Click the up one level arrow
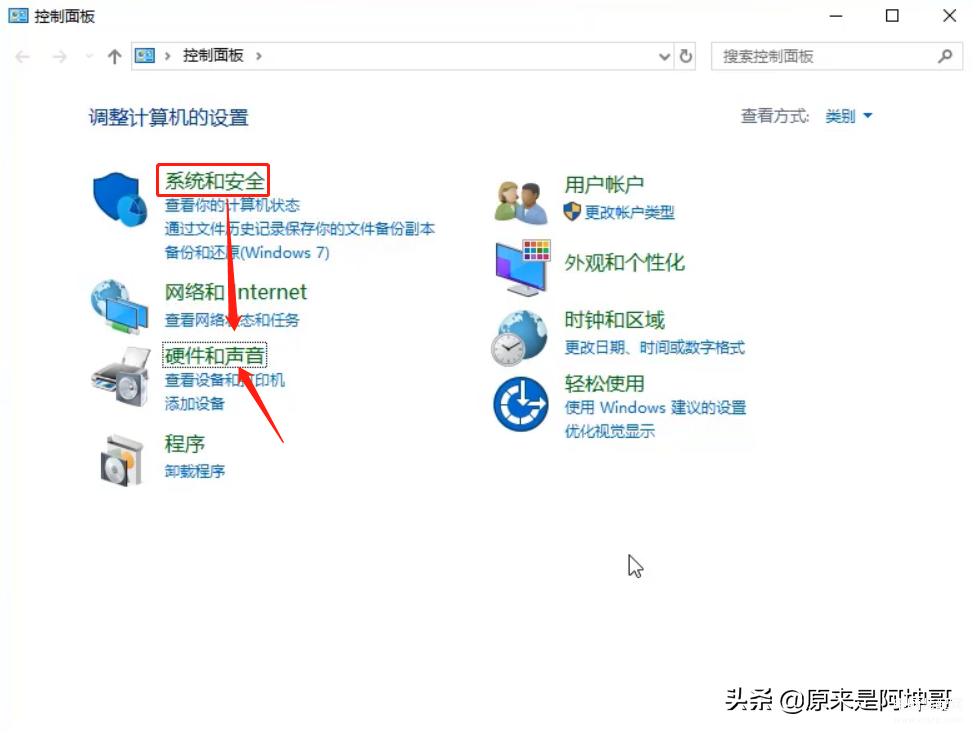This screenshot has height=733, width=973. (x=114, y=57)
